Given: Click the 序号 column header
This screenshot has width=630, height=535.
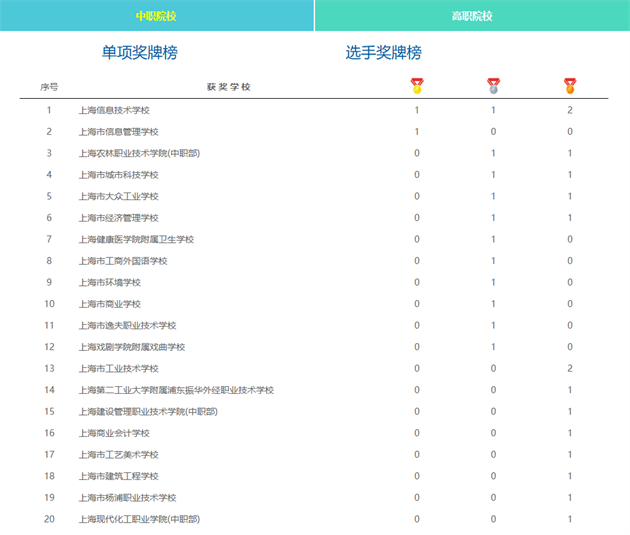Looking at the screenshot, I should click(49, 87).
